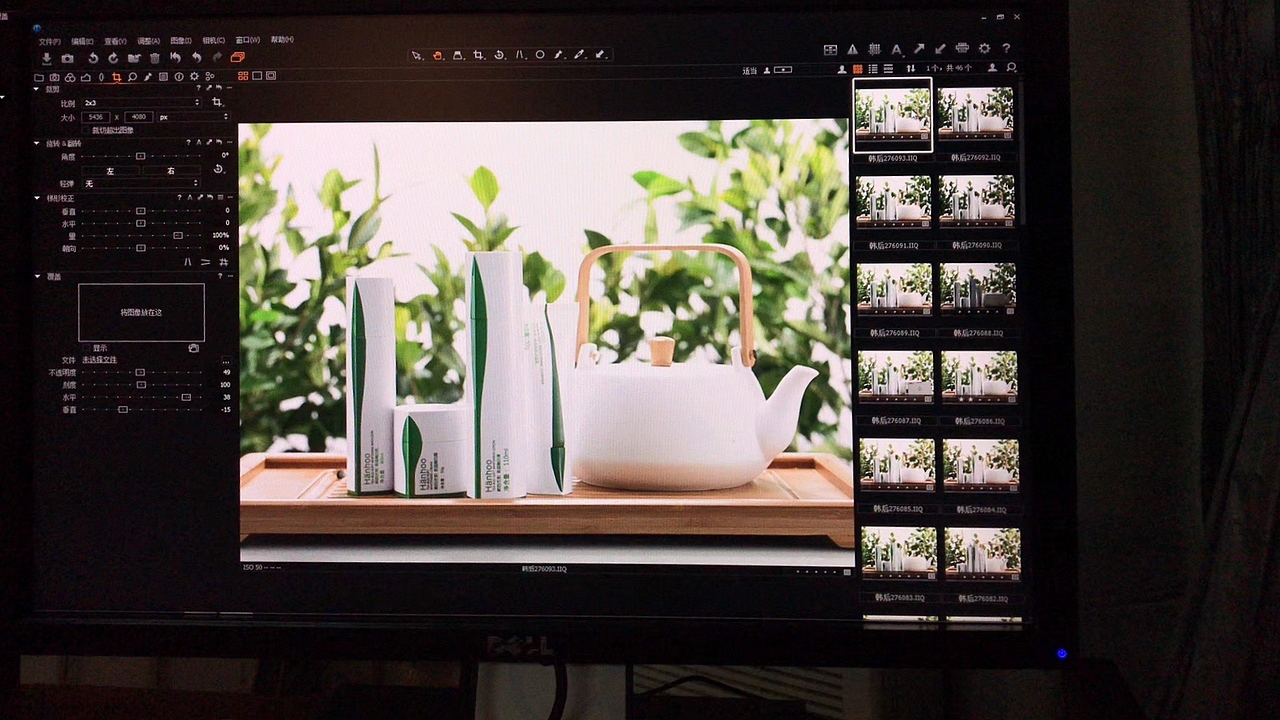1280x720 pixels.
Task: Click the grid overlay icon top right
Action: point(875,49)
